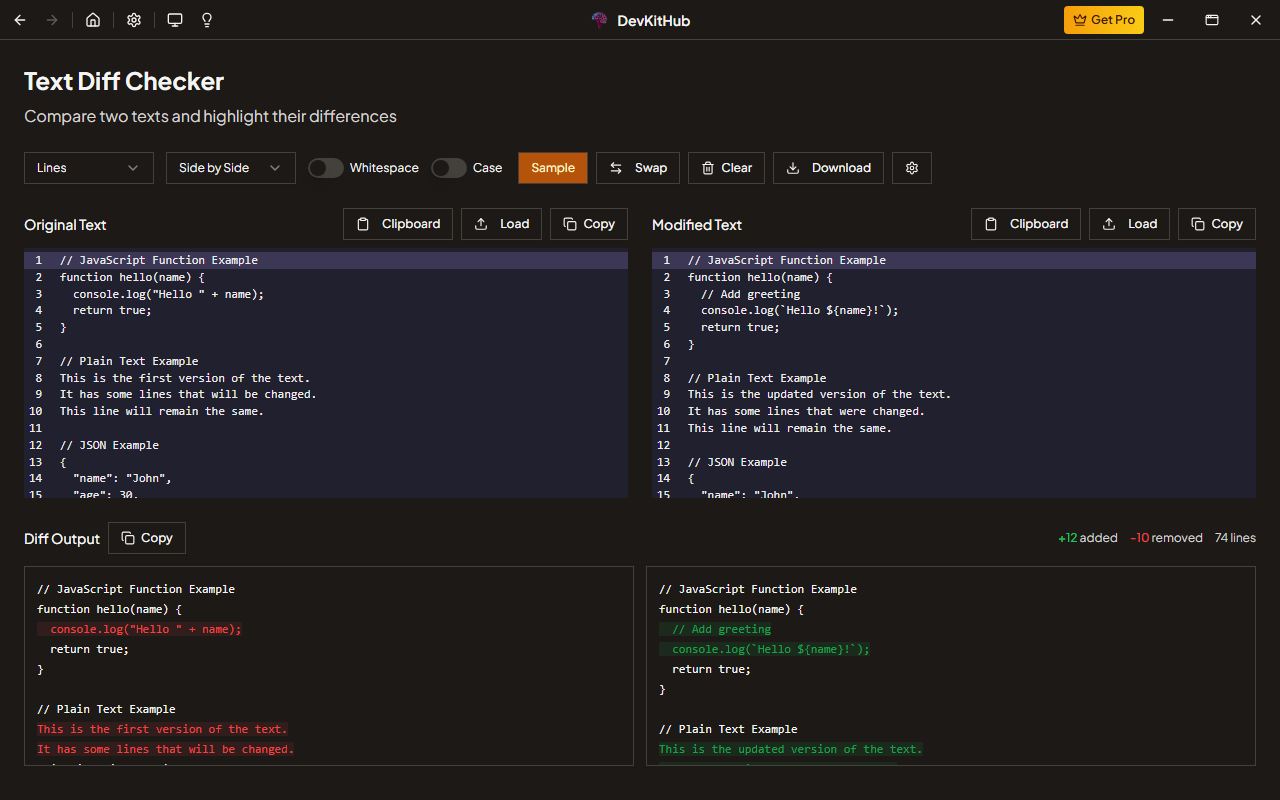Toggle the Case sensitivity switch
This screenshot has height=800, width=1280.
click(x=449, y=168)
